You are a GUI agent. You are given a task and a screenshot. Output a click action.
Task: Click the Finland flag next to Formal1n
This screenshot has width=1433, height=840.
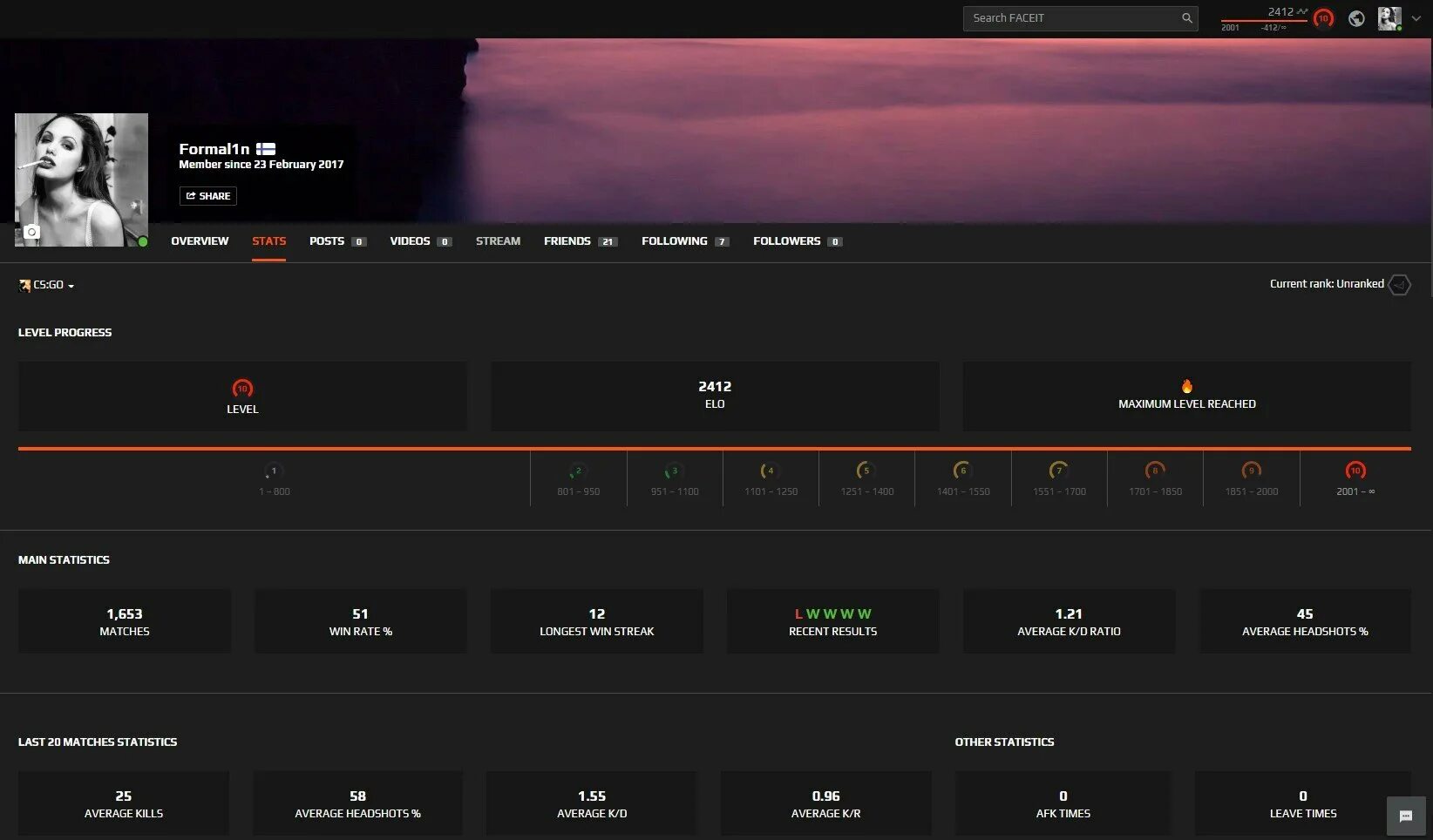tap(266, 149)
